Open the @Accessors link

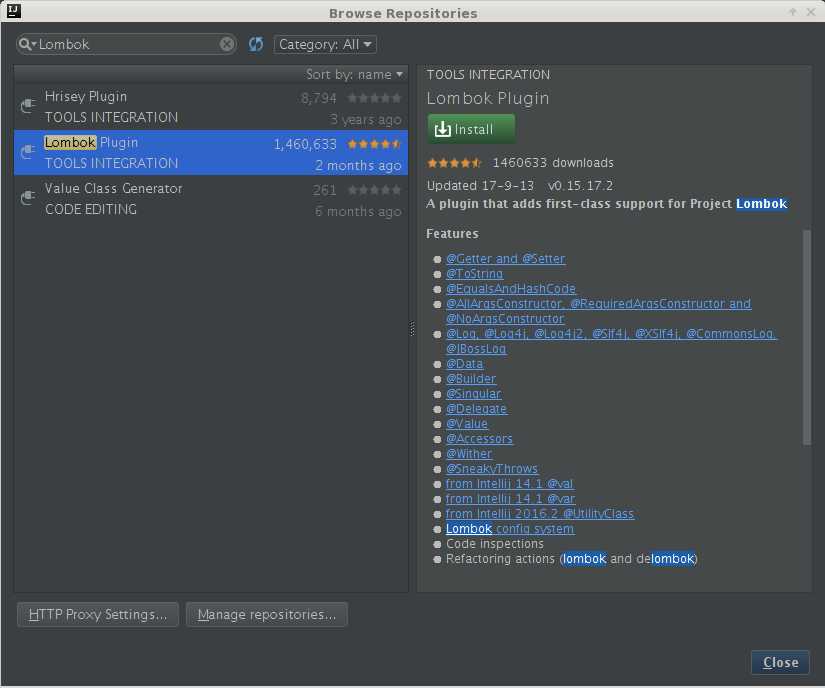(479, 439)
